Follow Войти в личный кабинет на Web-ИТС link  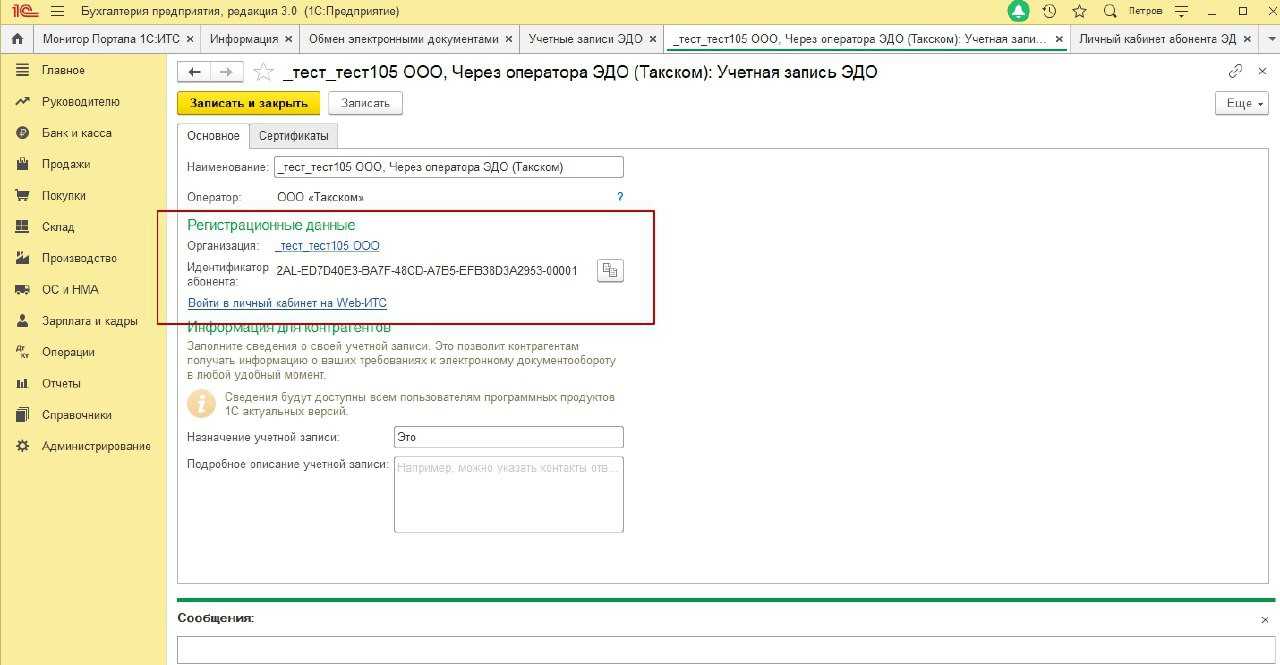(x=287, y=303)
